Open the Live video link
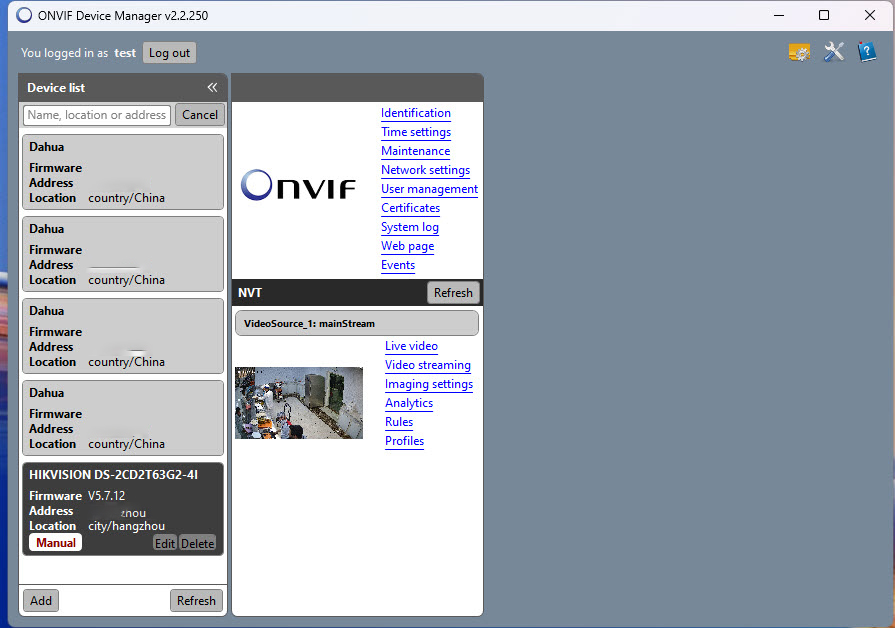This screenshot has width=895, height=628. tap(411, 346)
